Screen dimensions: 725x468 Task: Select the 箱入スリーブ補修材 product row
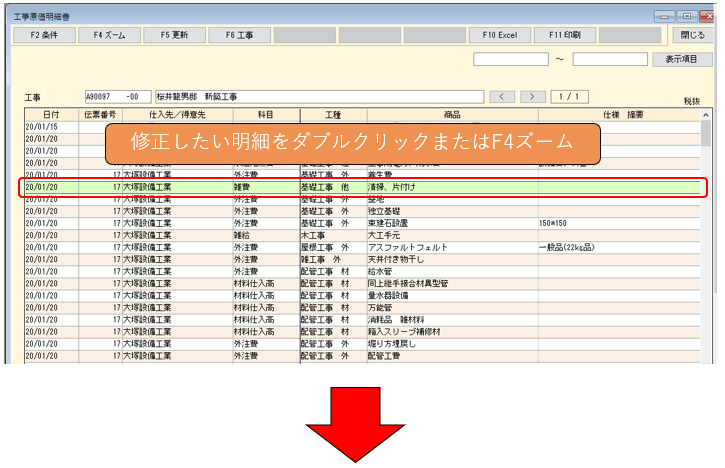pos(363,332)
